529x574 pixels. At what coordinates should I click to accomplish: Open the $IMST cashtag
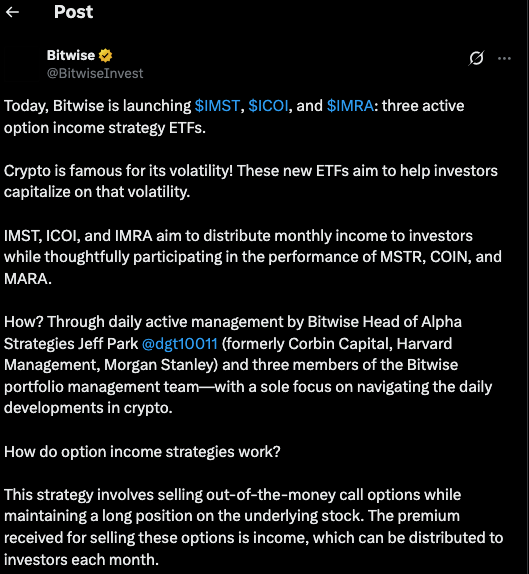tap(217, 106)
